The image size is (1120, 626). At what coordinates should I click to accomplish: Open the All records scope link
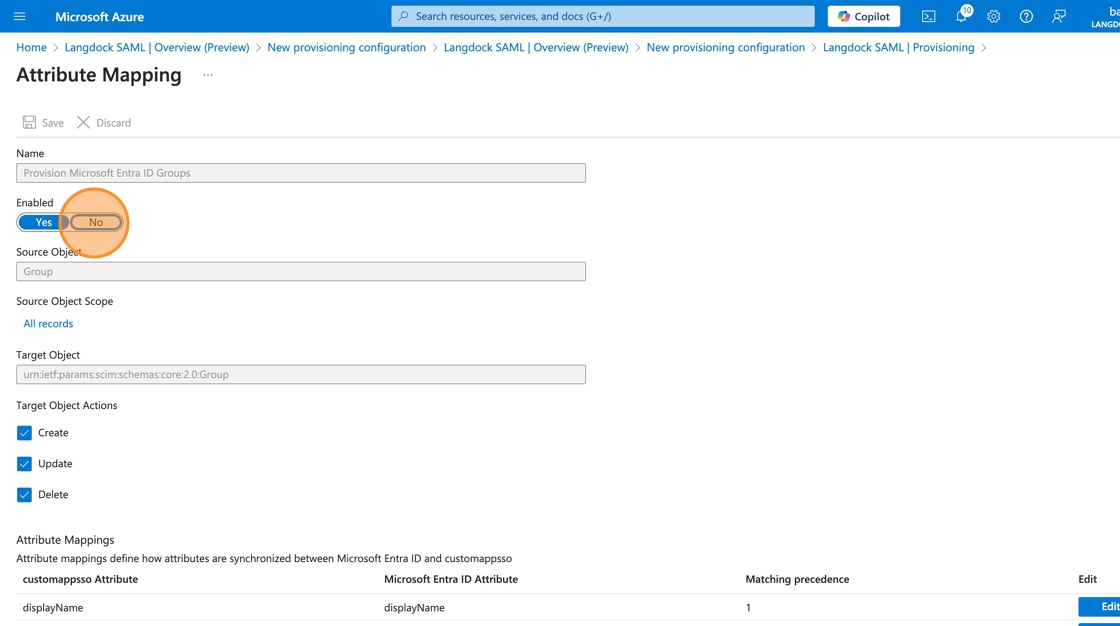pyautogui.click(x=48, y=324)
